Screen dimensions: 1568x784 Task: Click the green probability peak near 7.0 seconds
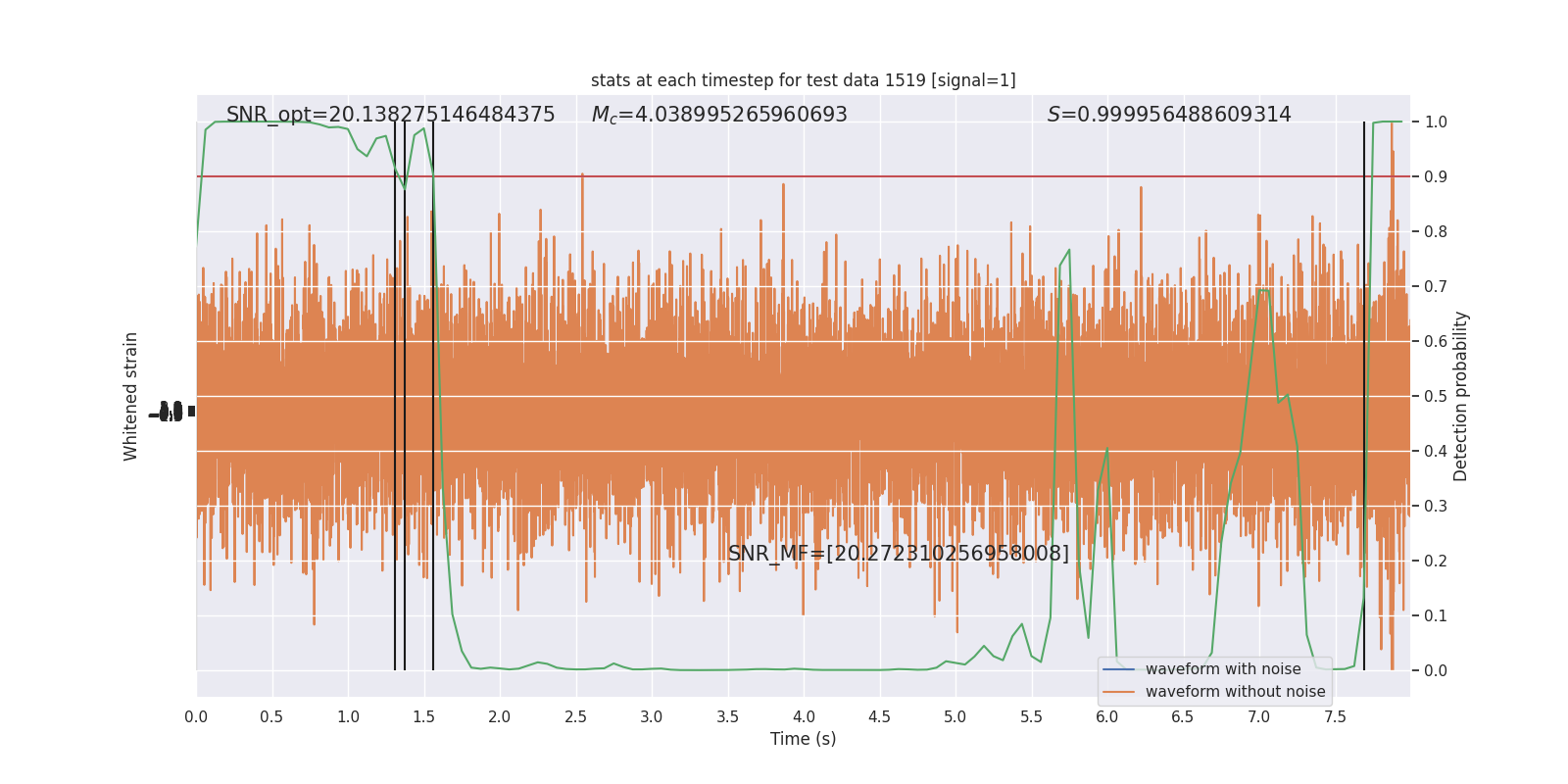click(1264, 291)
